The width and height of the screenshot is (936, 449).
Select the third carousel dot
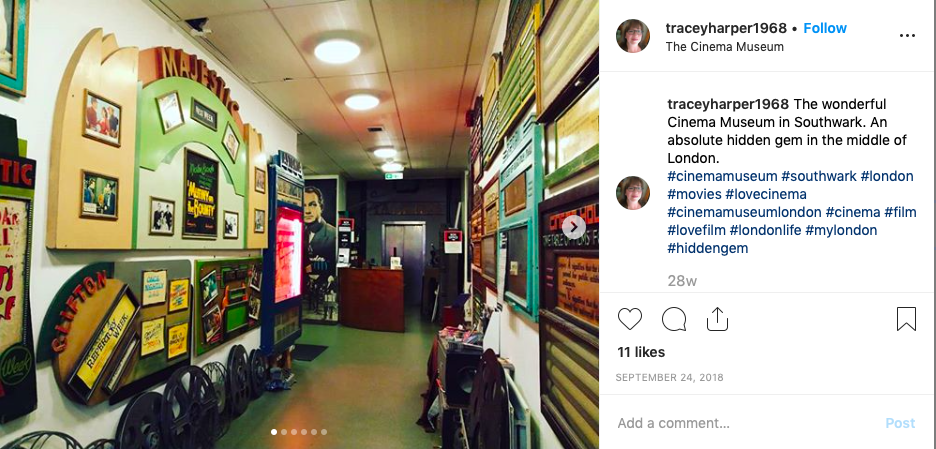click(294, 432)
